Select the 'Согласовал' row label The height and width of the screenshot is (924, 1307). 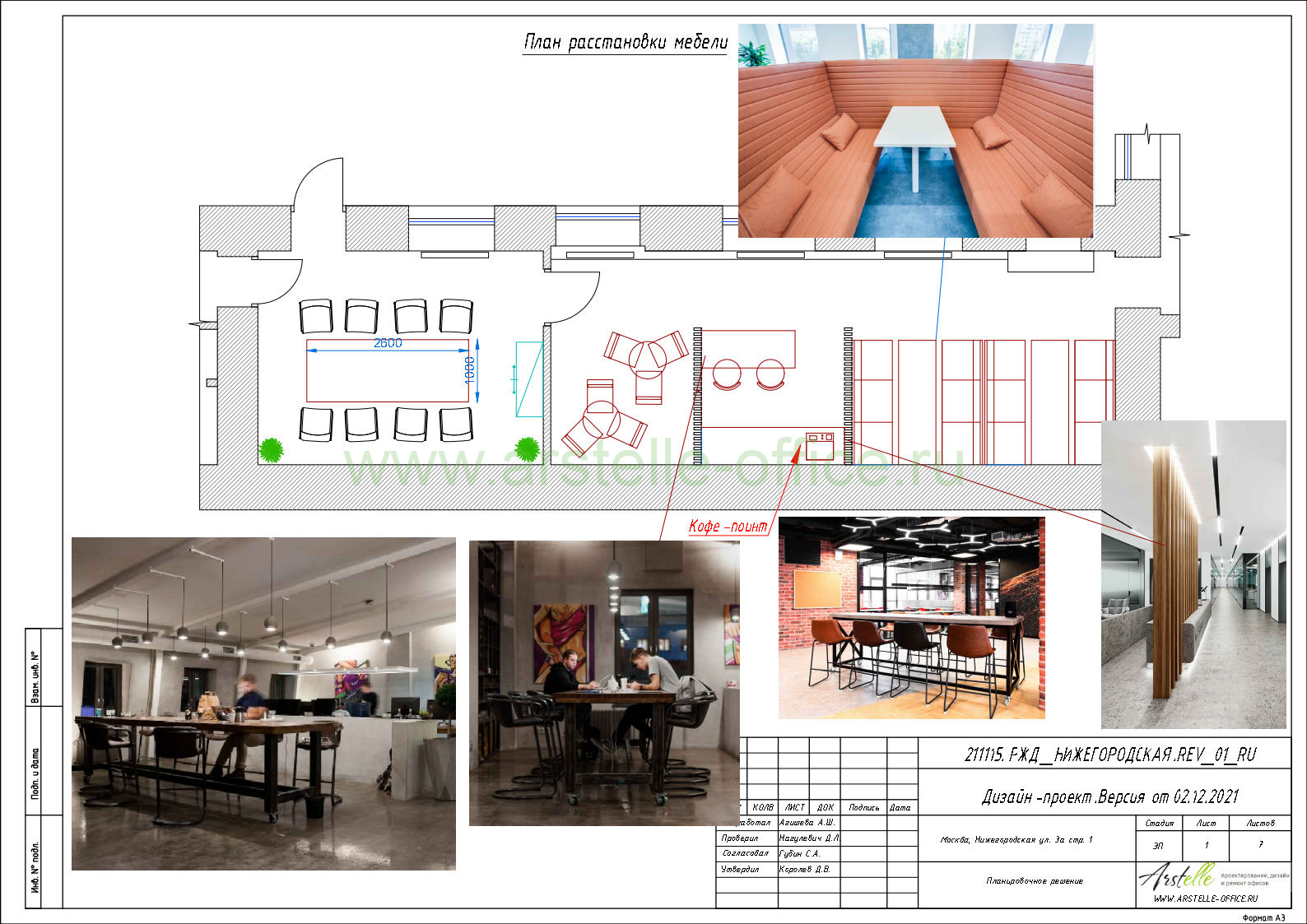coord(745,854)
